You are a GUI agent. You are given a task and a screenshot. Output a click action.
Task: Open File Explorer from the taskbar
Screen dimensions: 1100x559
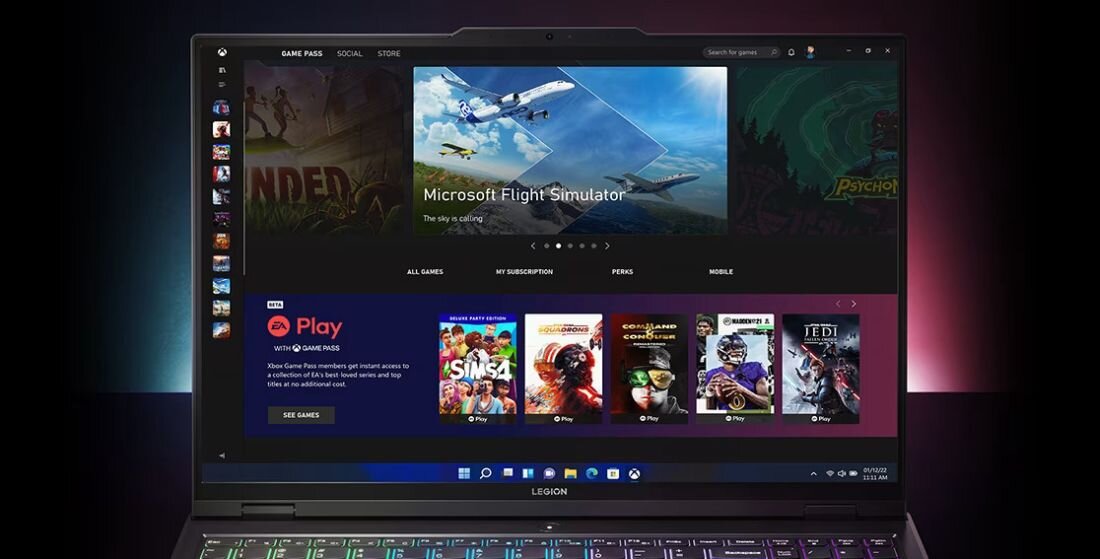point(570,473)
